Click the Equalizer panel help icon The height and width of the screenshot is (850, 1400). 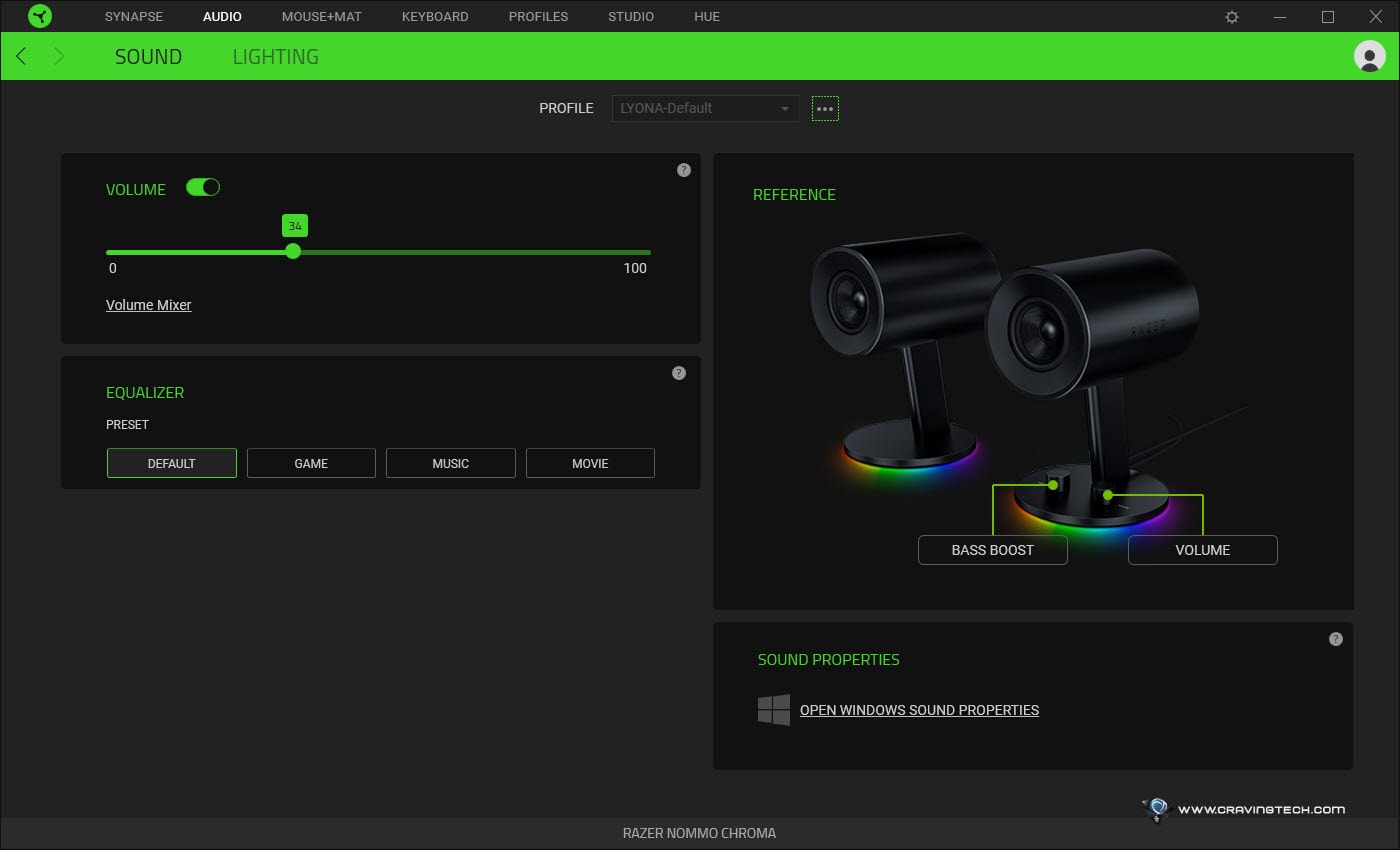coord(679,373)
